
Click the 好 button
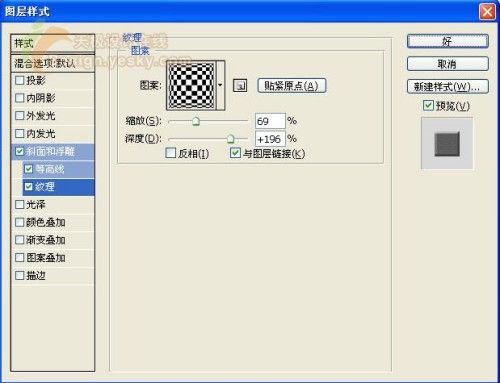448,41
